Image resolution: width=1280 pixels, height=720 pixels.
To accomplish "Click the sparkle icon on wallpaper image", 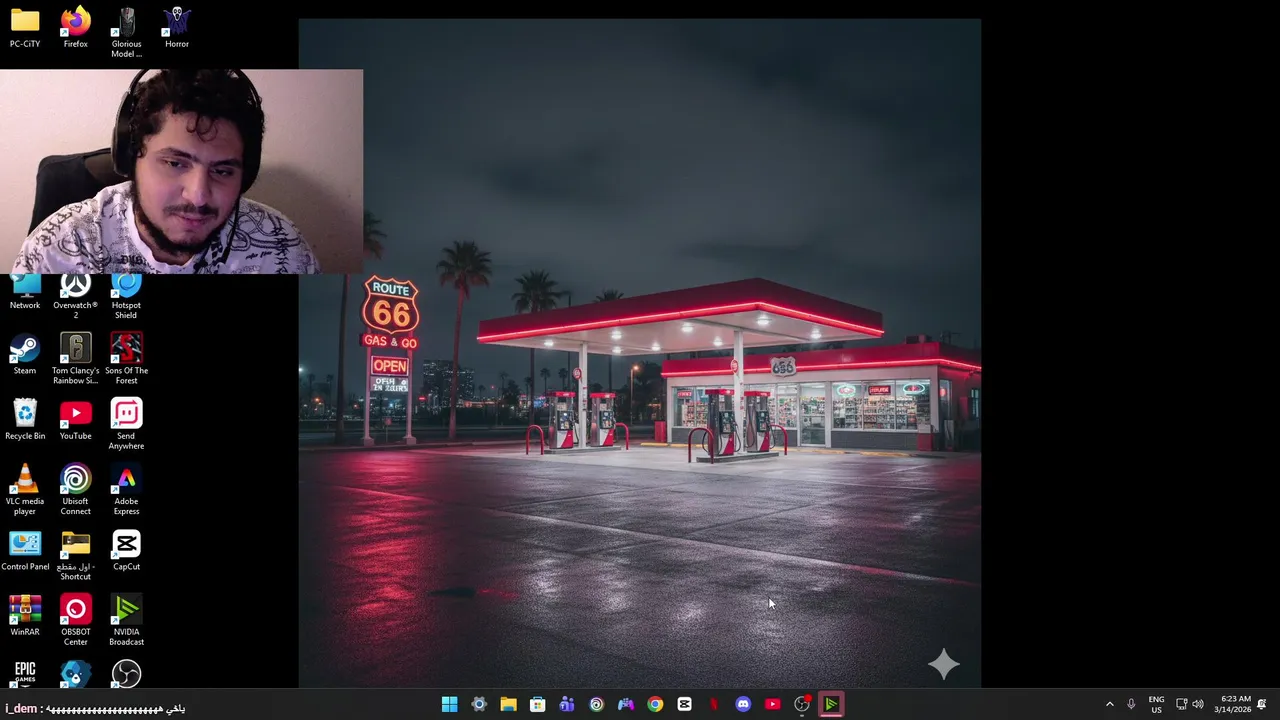I will click(x=944, y=664).
